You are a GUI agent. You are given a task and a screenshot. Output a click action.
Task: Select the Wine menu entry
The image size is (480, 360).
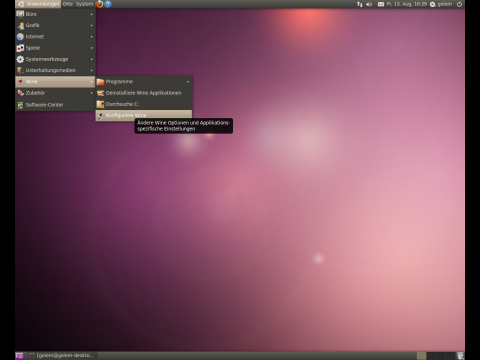pyautogui.click(x=55, y=82)
